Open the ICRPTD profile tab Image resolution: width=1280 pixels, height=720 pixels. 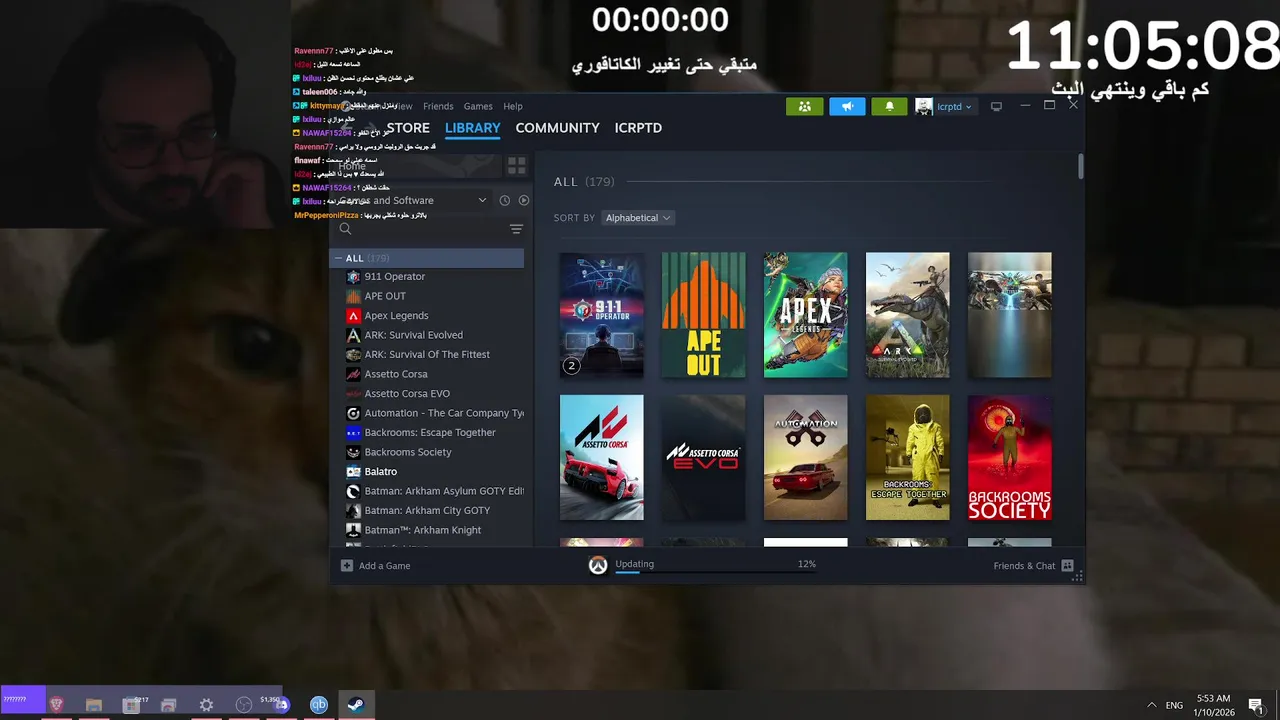(x=638, y=128)
